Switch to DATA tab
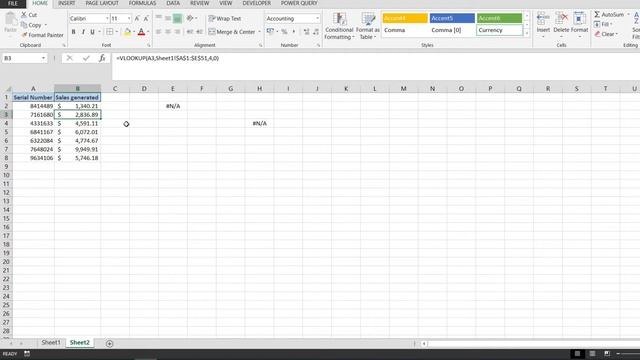Image resolution: width=640 pixels, height=360 pixels. coord(173,3)
